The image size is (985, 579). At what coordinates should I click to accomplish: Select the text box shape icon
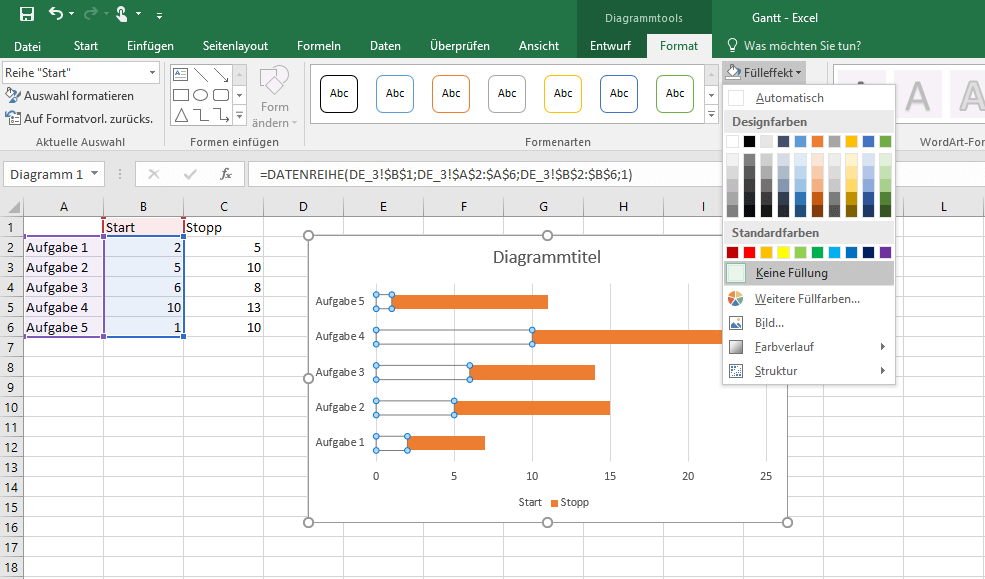[180, 74]
